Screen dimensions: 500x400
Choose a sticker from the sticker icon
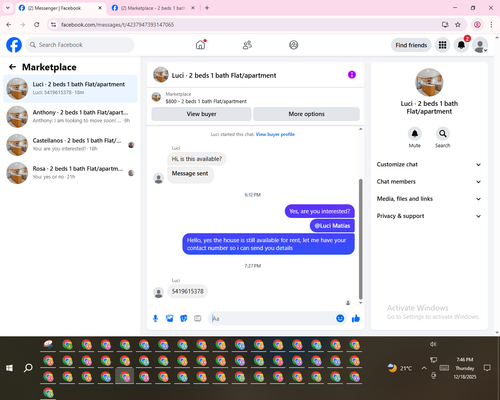pos(184,318)
